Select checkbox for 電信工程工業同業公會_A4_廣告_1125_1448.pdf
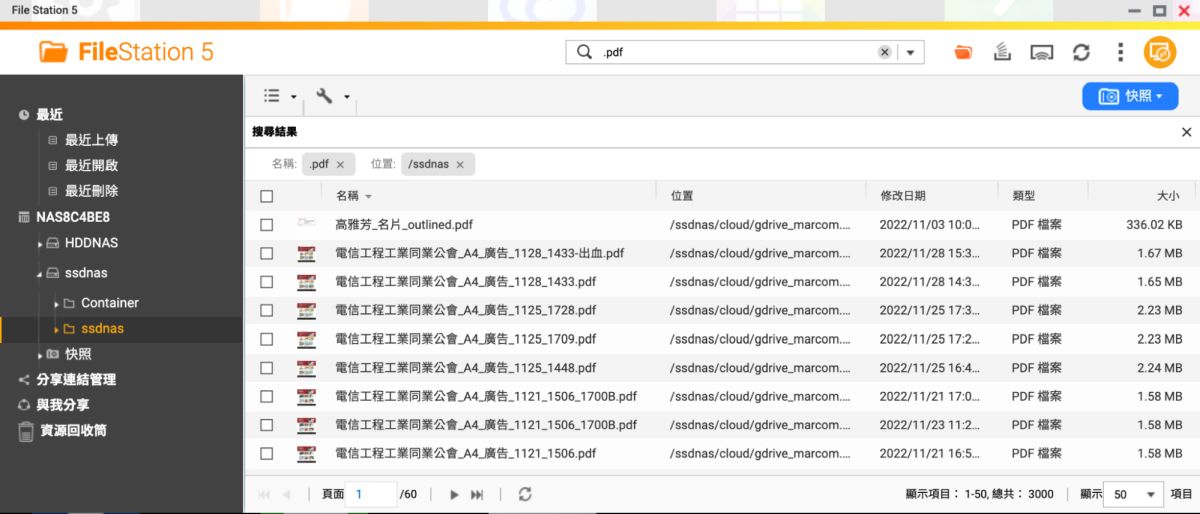Image resolution: width=1200 pixels, height=514 pixels. pyautogui.click(x=266, y=368)
